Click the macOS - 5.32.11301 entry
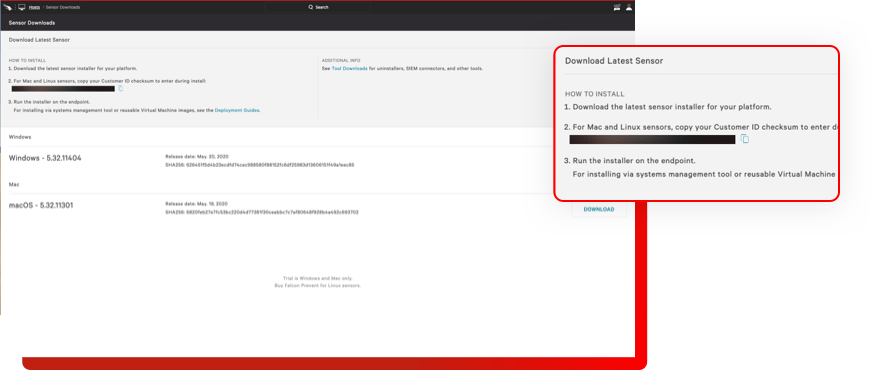 tap(41, 205)
